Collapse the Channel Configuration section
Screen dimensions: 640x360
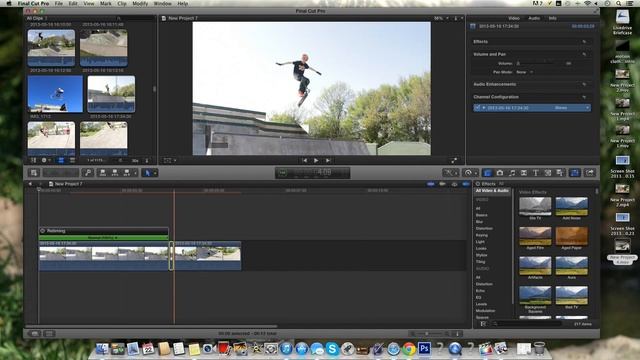pyautogui.click(x=584, y=97)
